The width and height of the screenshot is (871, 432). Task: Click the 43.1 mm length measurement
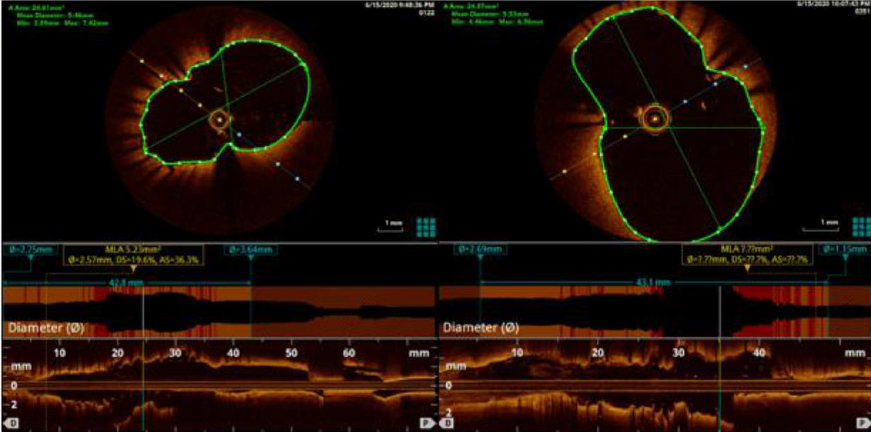653,282
